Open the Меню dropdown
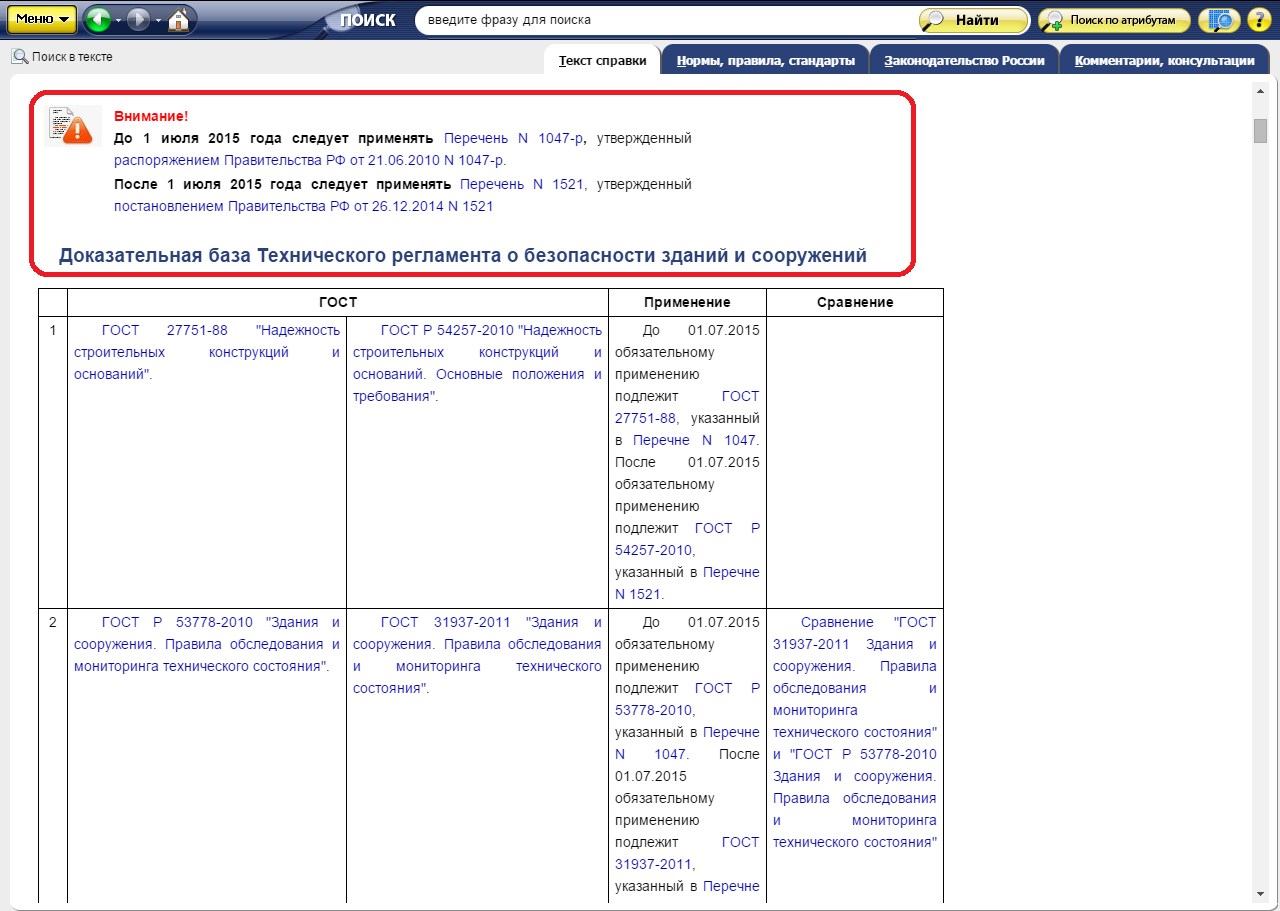The width and height of the screenshot is (1280, 911). click(x=42, y=19)
